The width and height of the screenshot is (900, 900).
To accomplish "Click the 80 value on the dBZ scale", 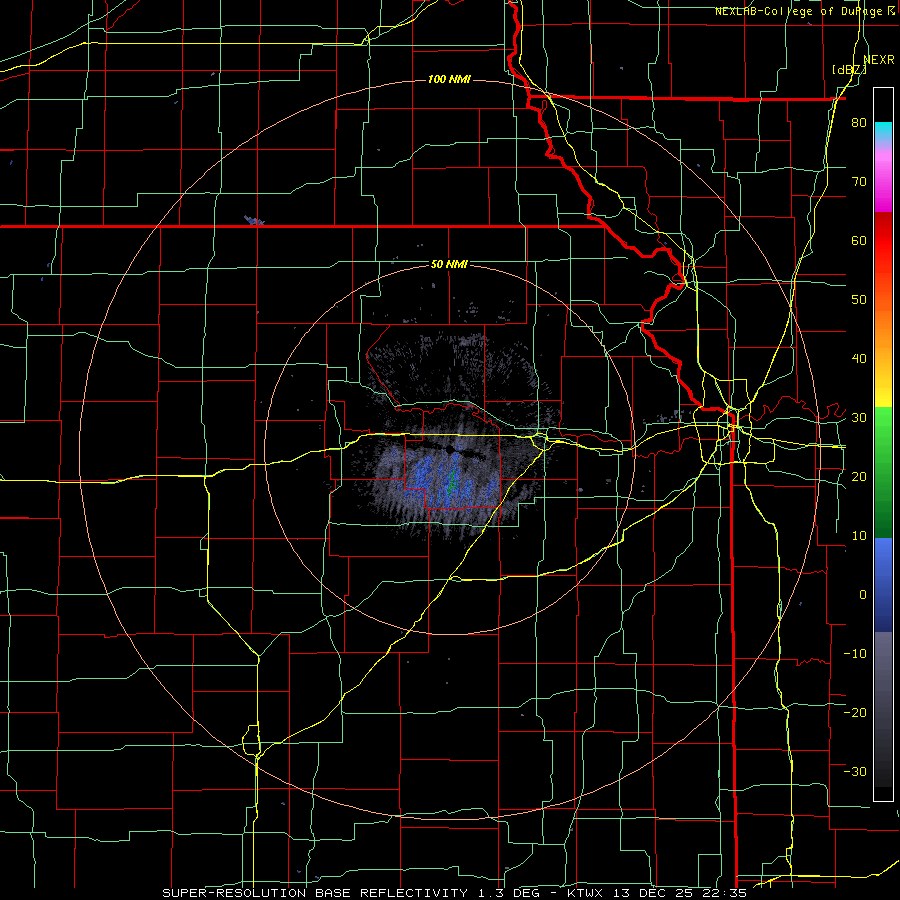I will point(859,123).
